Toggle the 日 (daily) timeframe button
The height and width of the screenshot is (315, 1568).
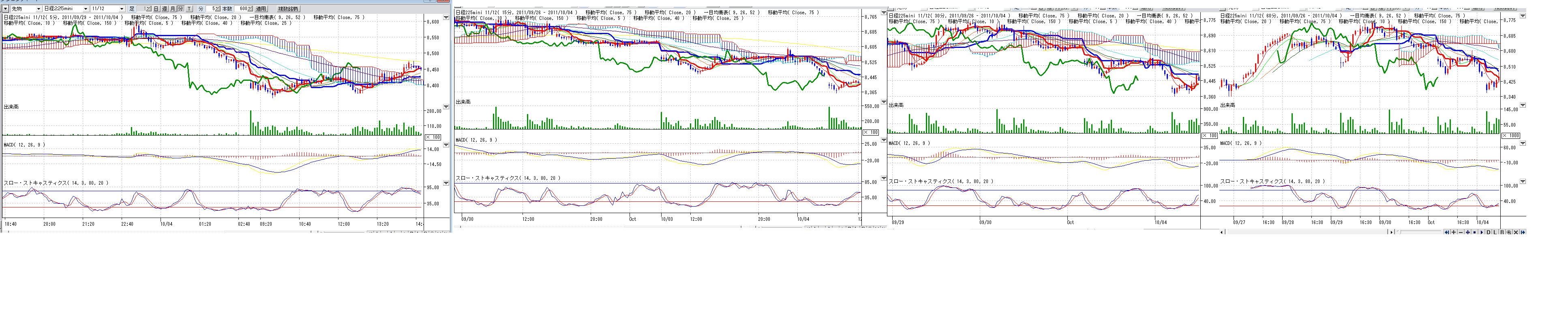156,9
